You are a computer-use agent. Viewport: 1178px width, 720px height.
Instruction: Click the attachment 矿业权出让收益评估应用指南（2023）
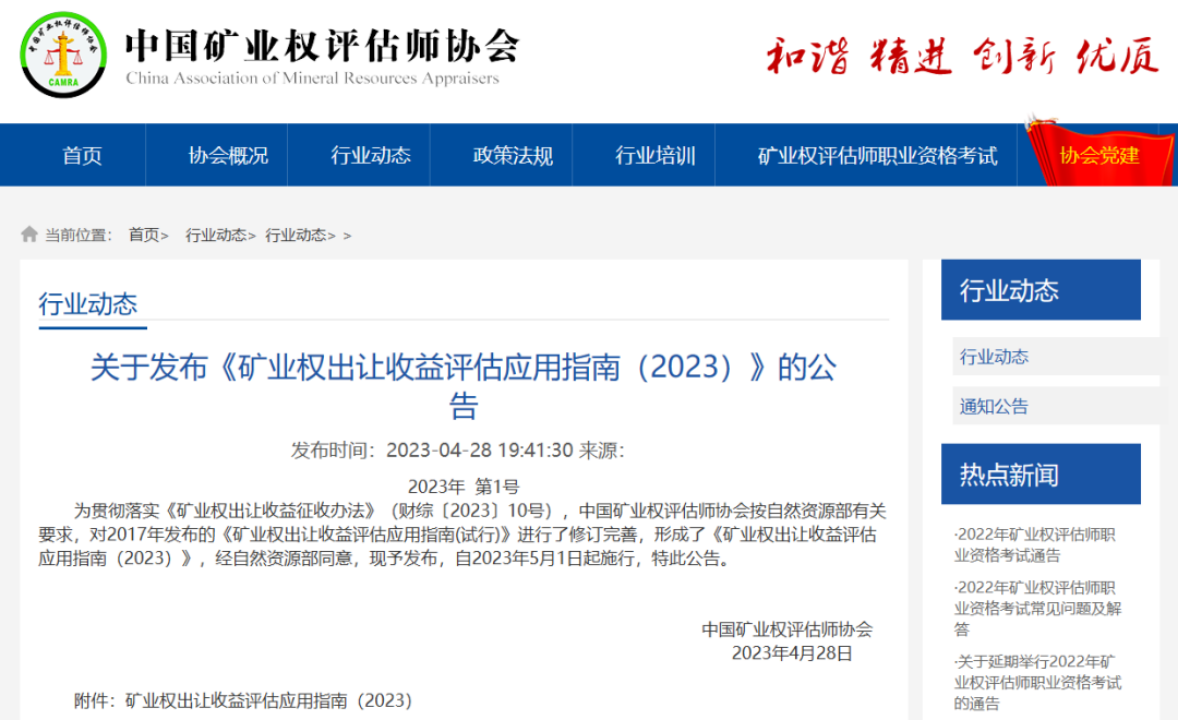tap(269, 700)
